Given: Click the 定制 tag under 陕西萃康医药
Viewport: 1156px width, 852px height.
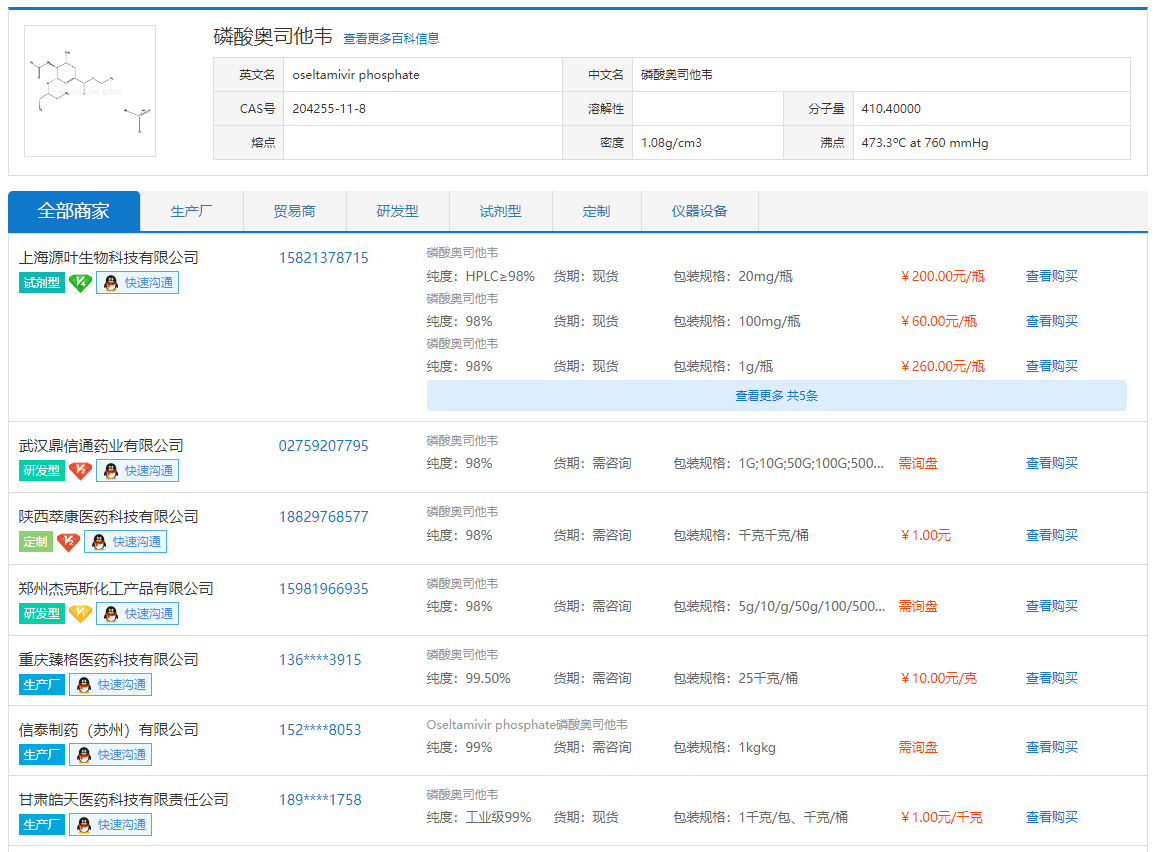Looking at the screenshot, I should 36,542.
